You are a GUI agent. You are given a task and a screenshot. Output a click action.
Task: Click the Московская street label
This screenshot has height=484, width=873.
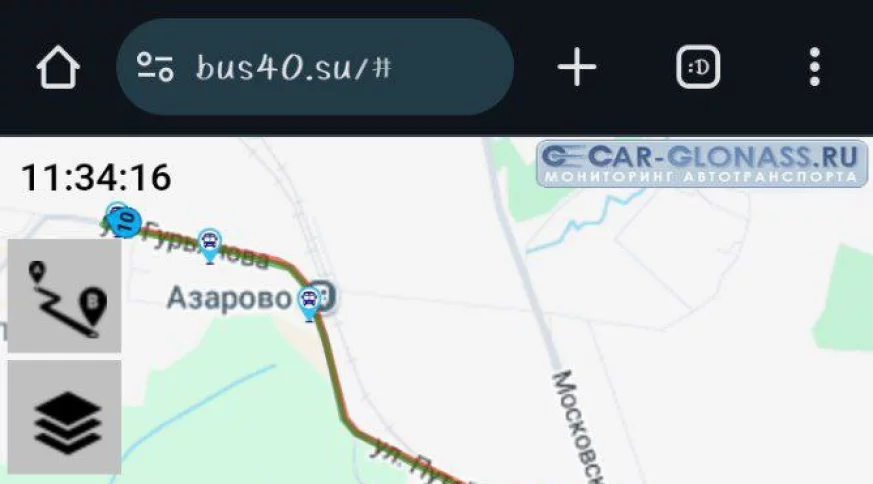click(578, 426)
